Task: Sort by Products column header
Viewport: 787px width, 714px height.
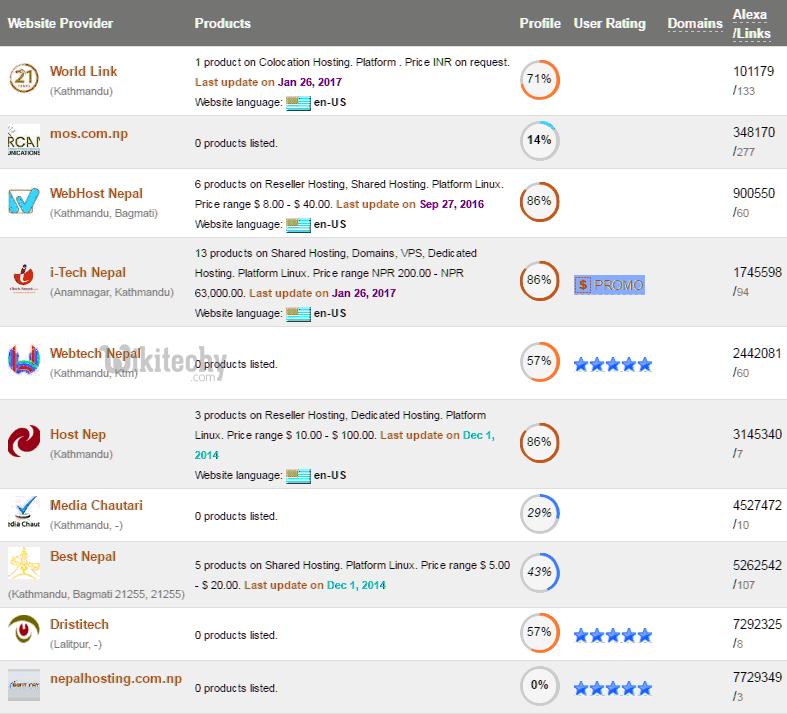Action: click(x=222, y=23)
